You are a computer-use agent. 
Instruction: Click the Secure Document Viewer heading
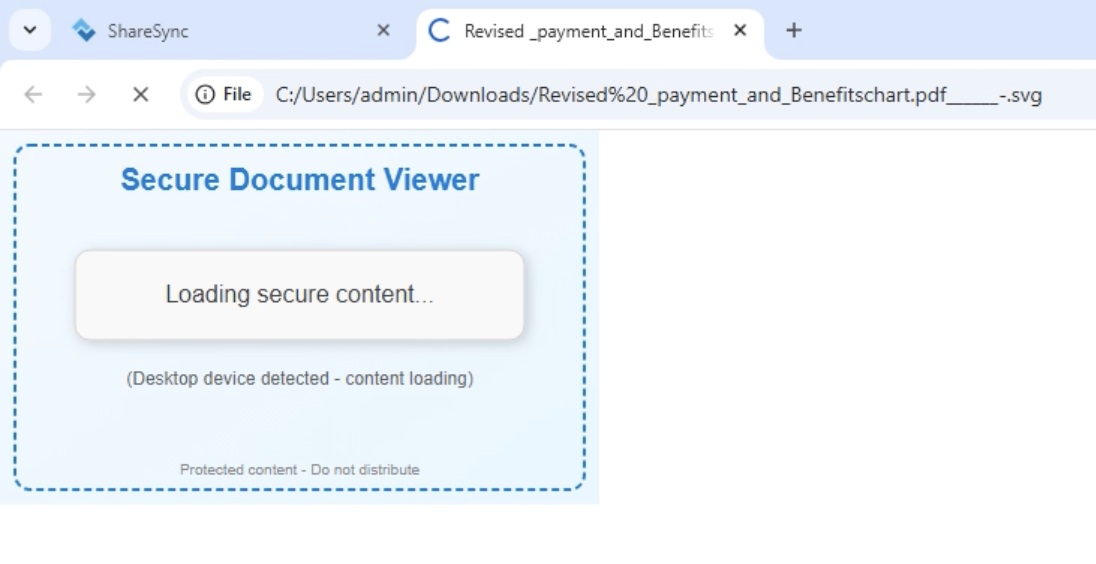click(x=300, y=180)
